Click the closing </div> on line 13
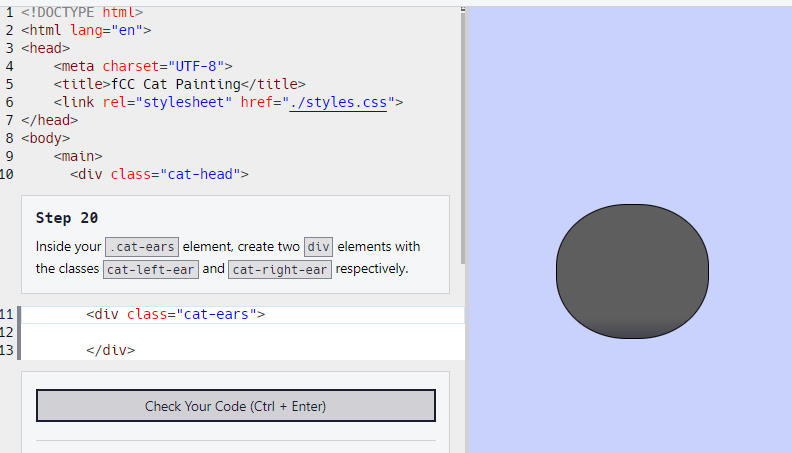The width and height of the screenshot is (792, 453). [111, 350]
